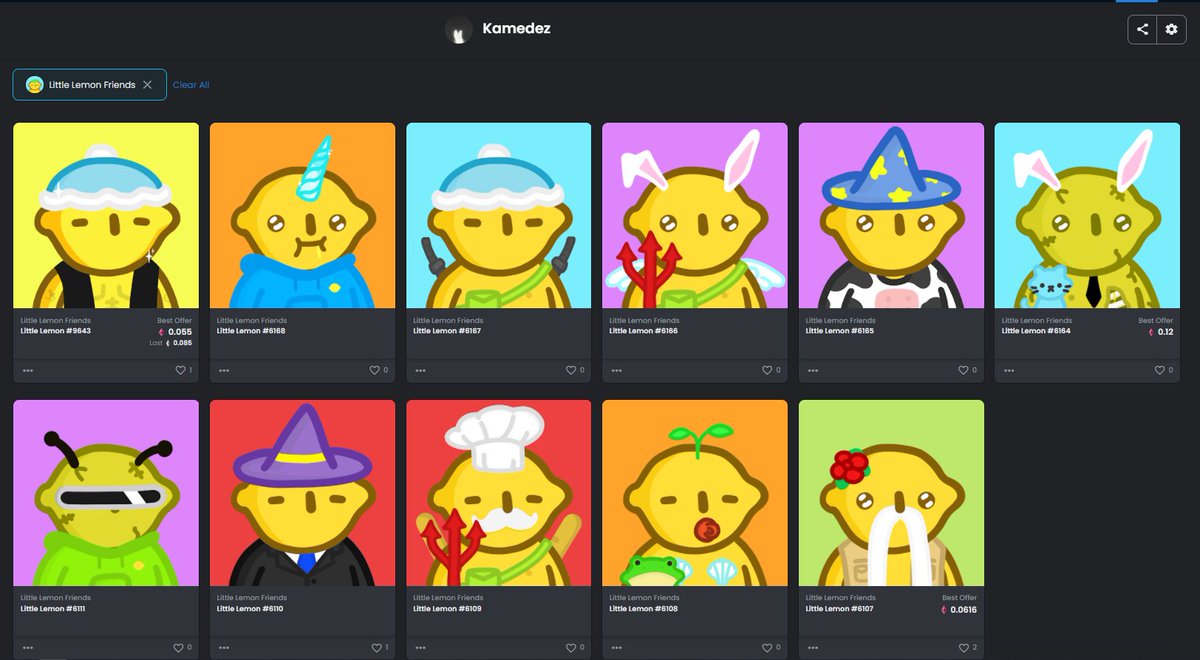Open Little Lemon Friends collection link above #6108
Viewport: 1200px width, 660px height.
point(644,597)
